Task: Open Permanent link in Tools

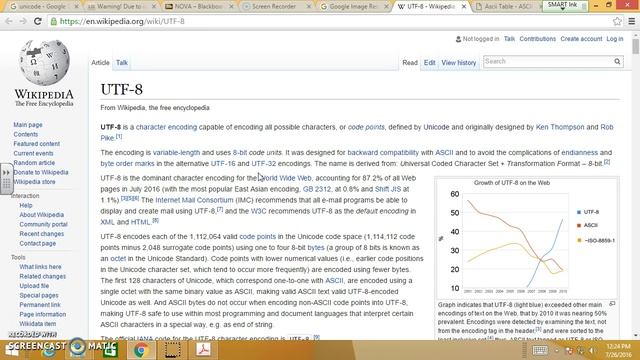Action: pyautogui.click(x=40, y=304)
